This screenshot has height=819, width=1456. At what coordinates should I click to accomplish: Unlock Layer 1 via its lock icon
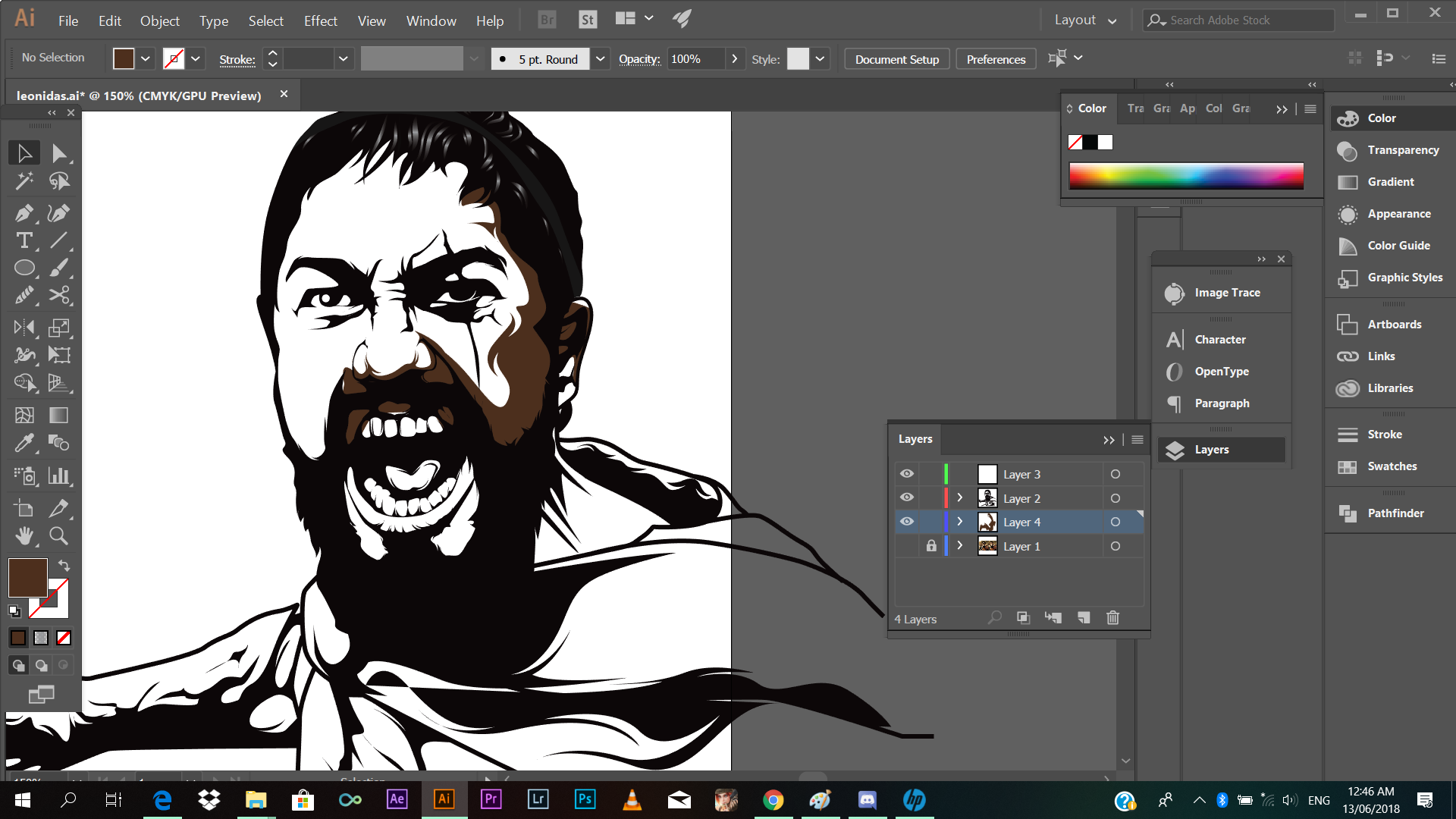coord(931,546)
